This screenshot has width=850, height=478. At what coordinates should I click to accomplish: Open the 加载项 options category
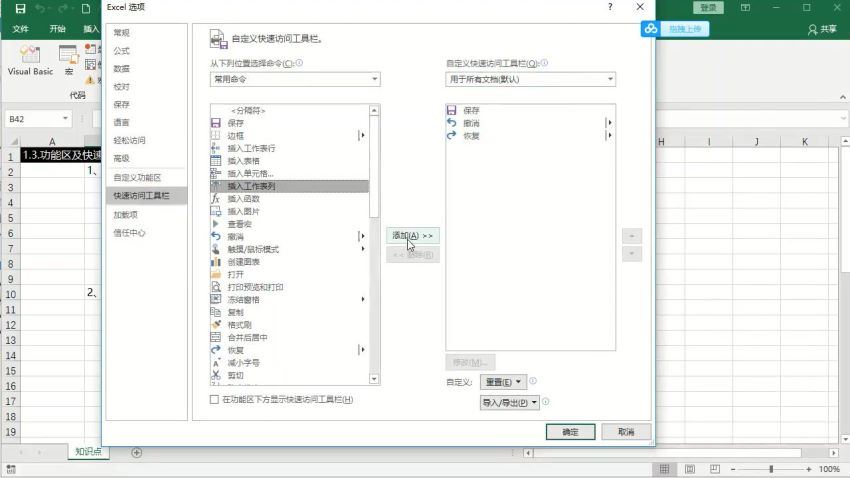tap(146, 215)
